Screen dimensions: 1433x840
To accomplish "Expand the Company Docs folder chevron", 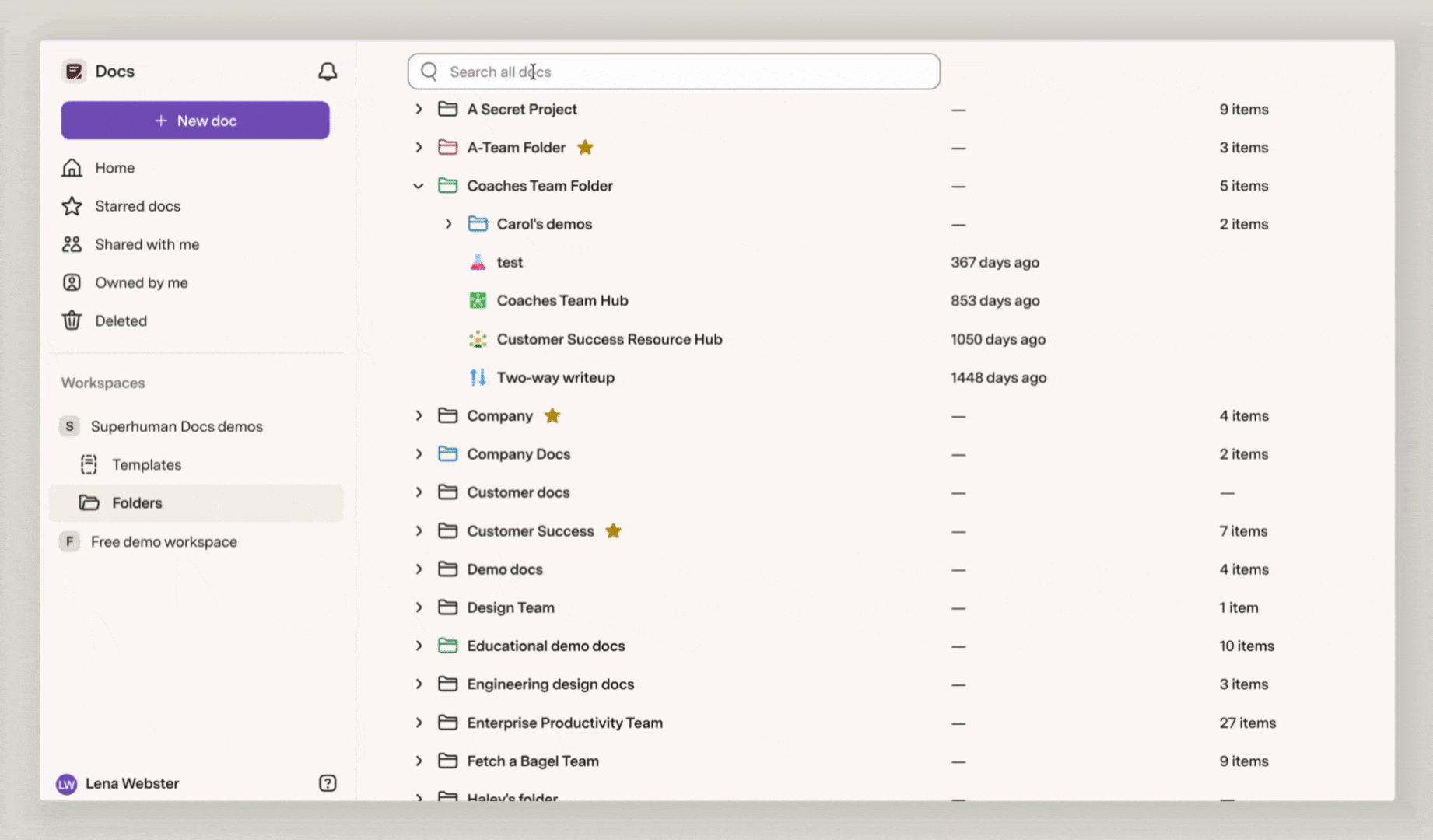I will (x=419, y=453).
